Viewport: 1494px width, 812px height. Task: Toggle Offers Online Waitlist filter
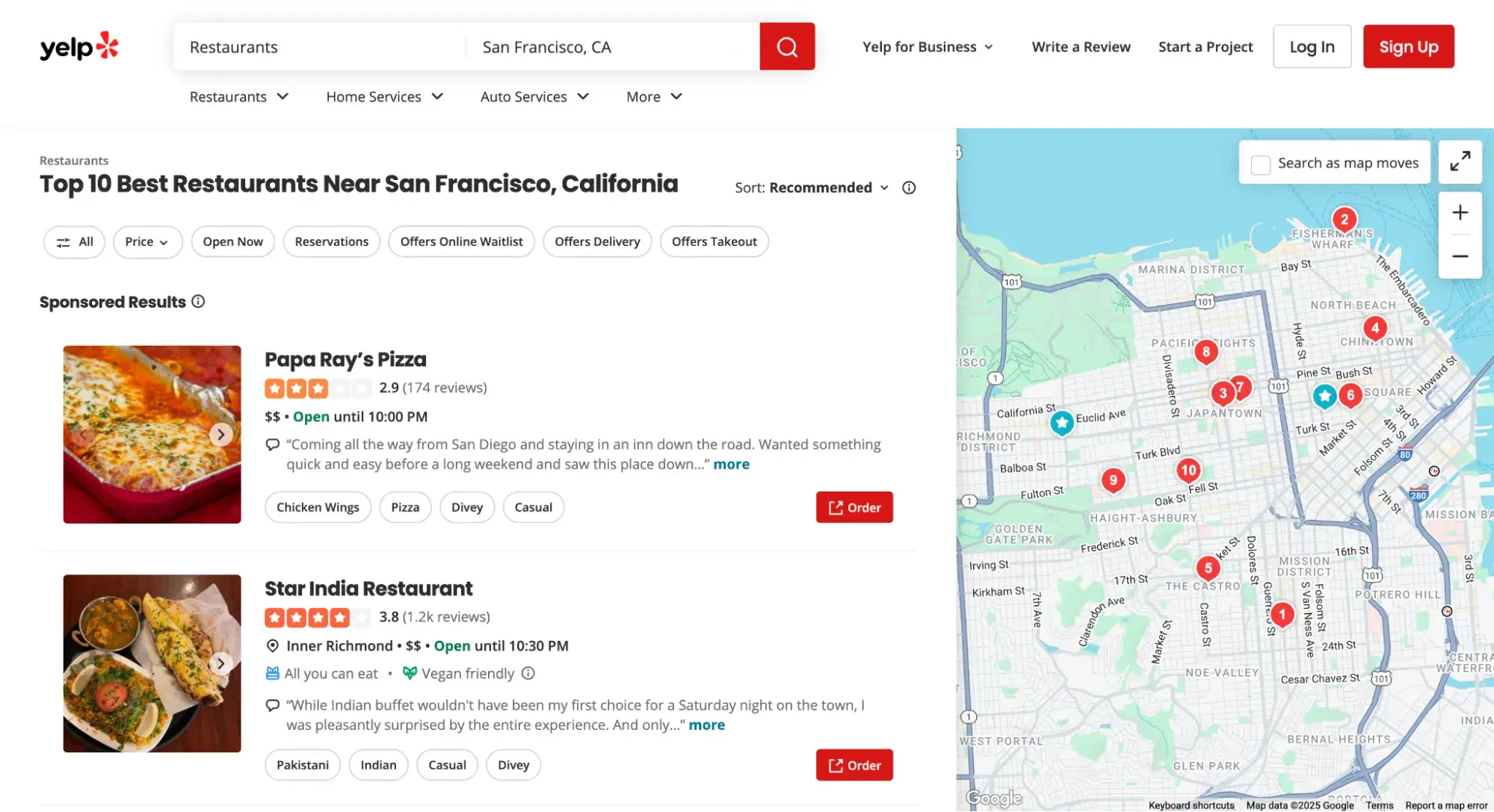(461, 241)
